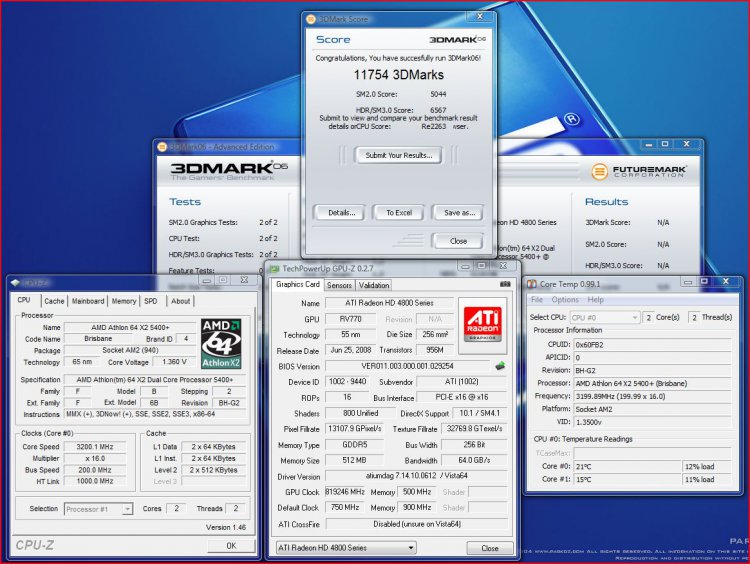The image size is (750, 564).
Task: Click the Core Speed value 3200.1 MHz
Action: [x=95, y=447]
